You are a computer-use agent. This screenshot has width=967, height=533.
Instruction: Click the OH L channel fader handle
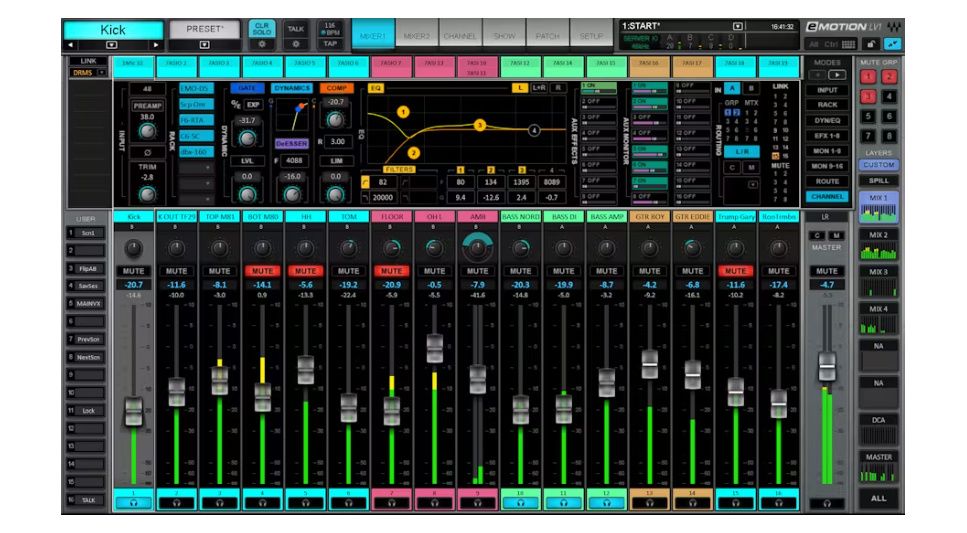point(435,349)
